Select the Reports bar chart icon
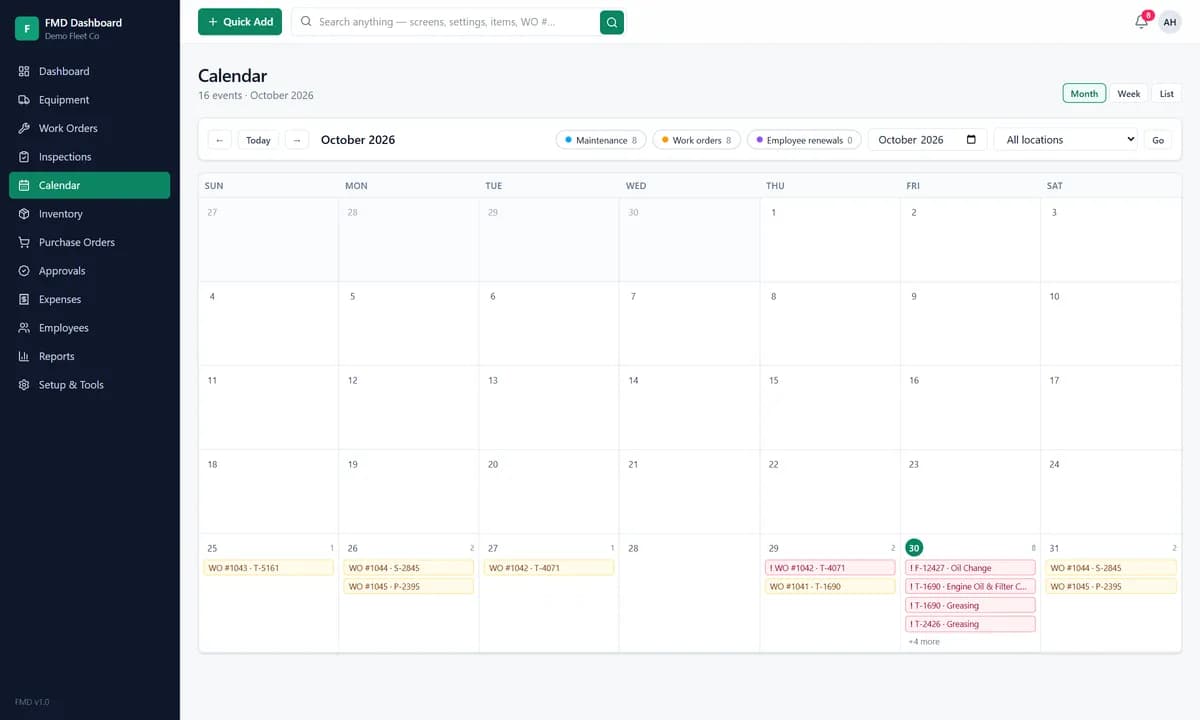Image resolution: width=1200 pixels, height=720 pixels. [24, 356]
